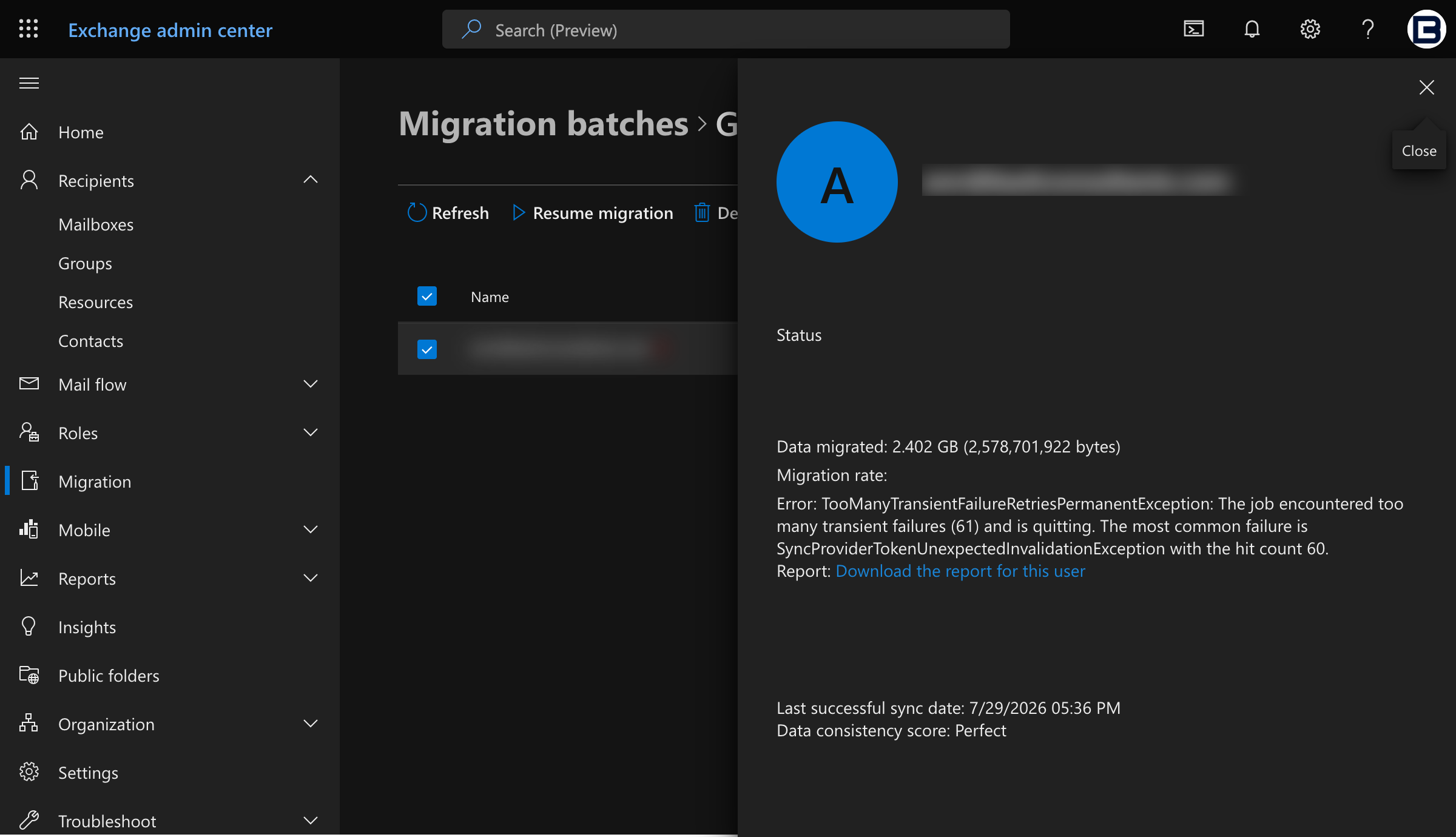Click the "Migration rate:" line
The width and height of the screenshot is (1456, 837).
click(x=832, y=475)
